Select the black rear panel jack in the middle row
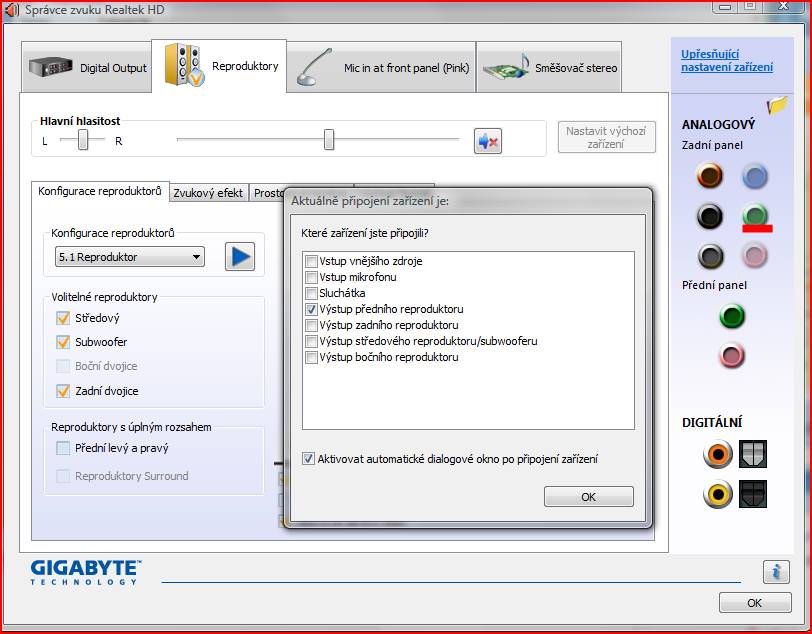 point(709,215)
